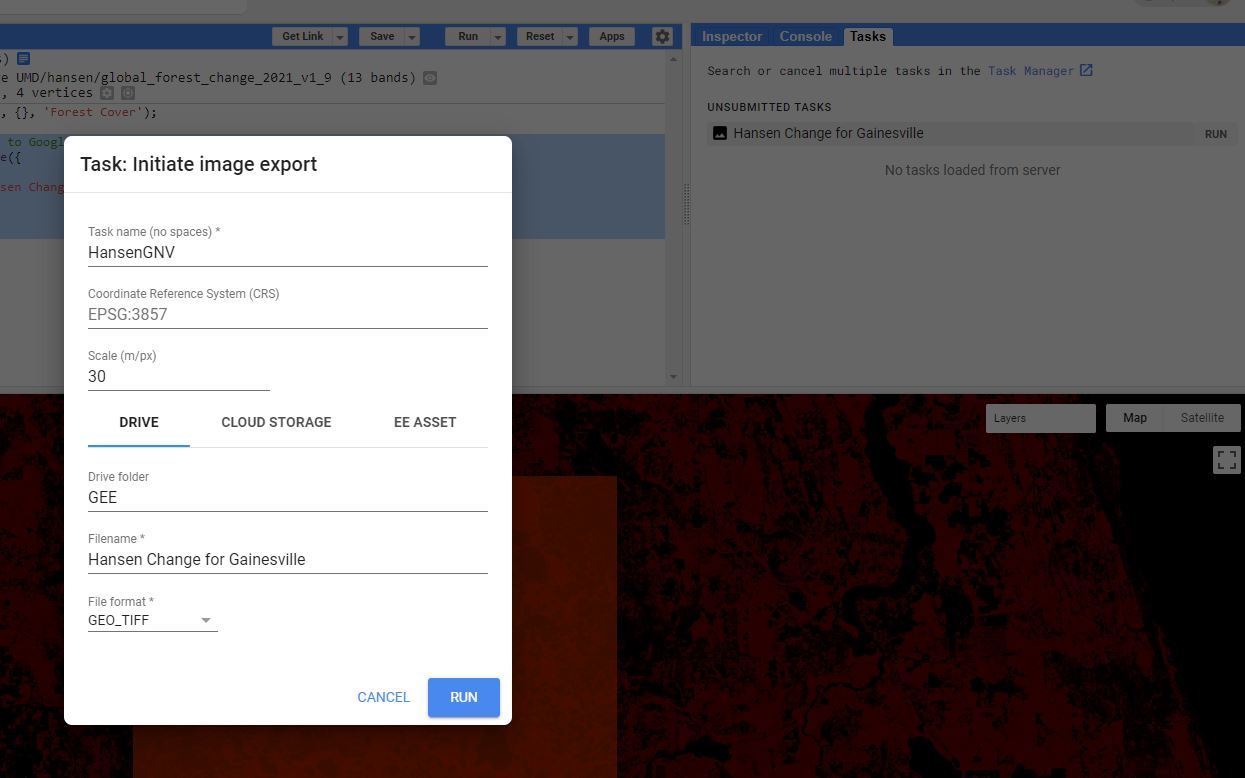This screenshot has width=1245, height=778.
Task: Open the Code Editor settings gear
Action: (x=661, y=36)
